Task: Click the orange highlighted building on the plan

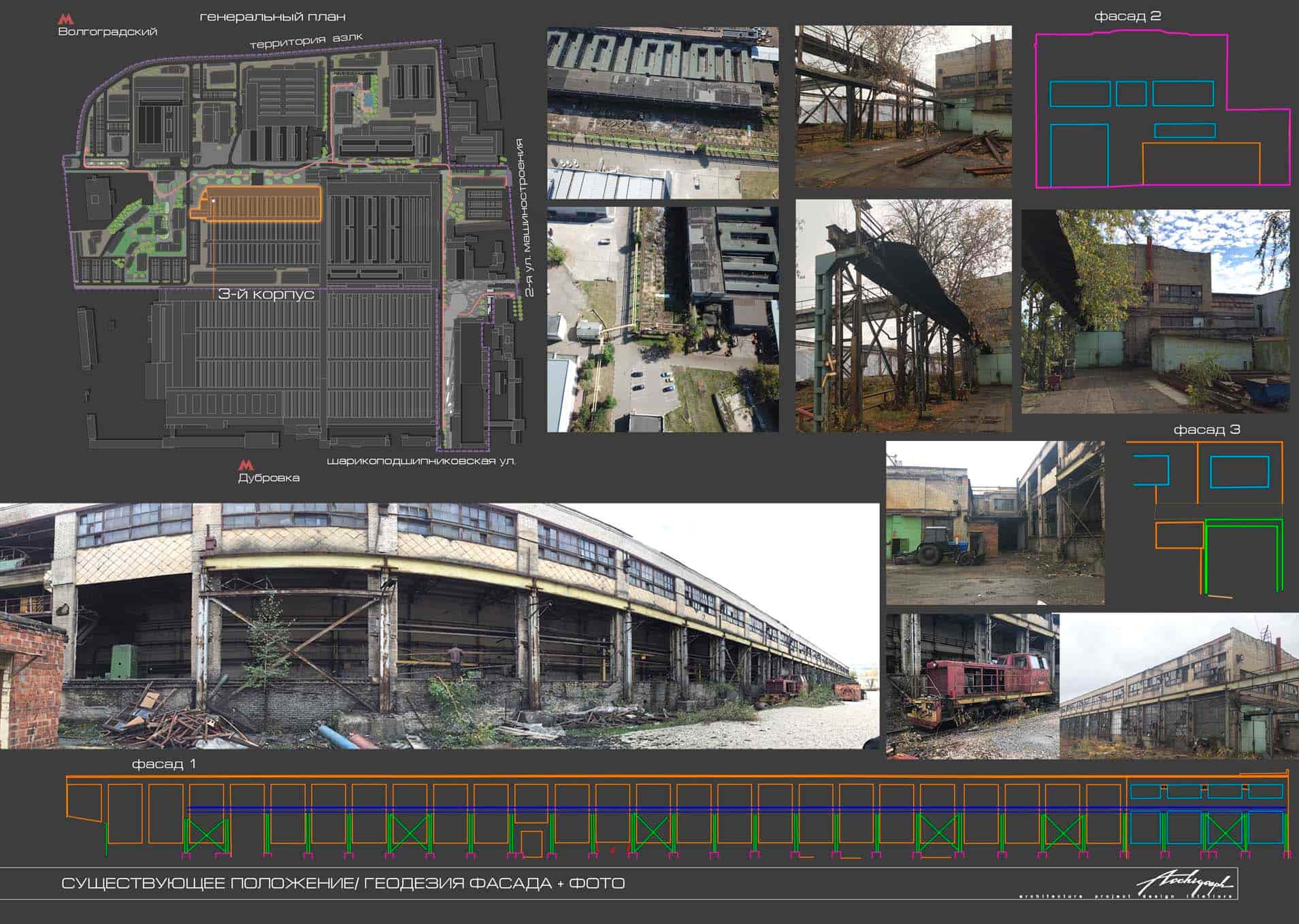Action: click(257, 203)
